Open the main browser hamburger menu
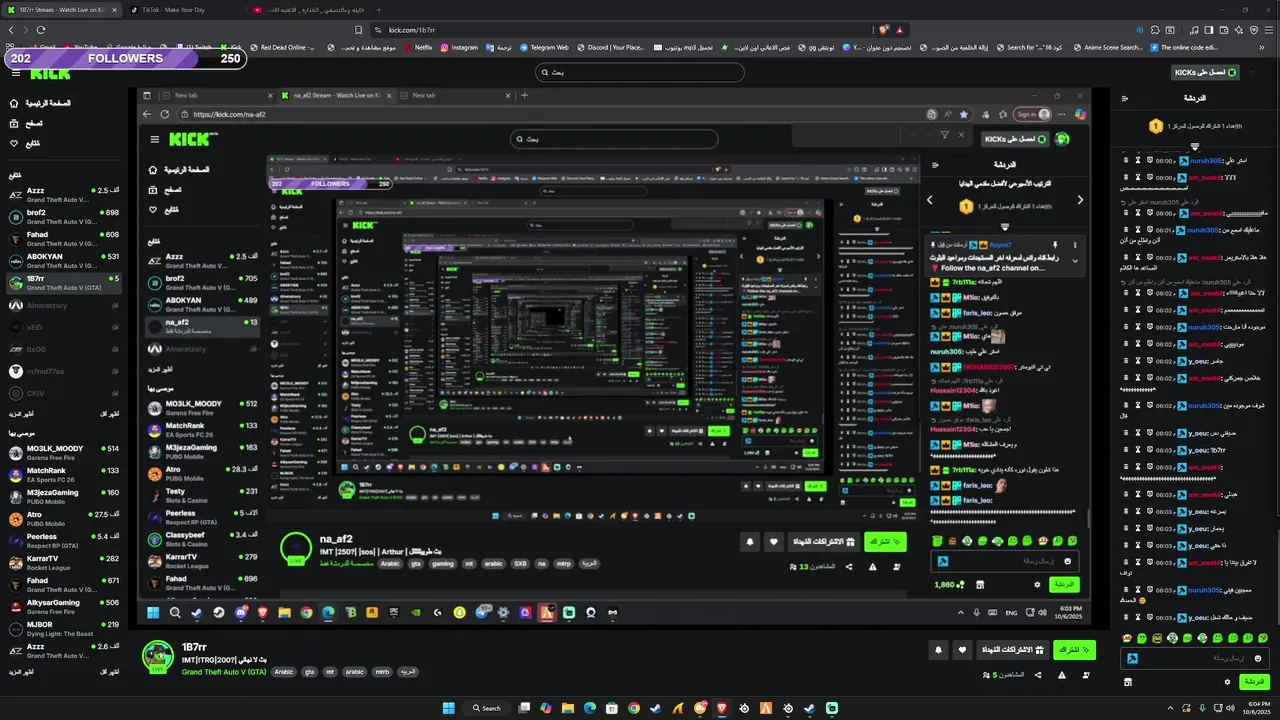 1270,30
